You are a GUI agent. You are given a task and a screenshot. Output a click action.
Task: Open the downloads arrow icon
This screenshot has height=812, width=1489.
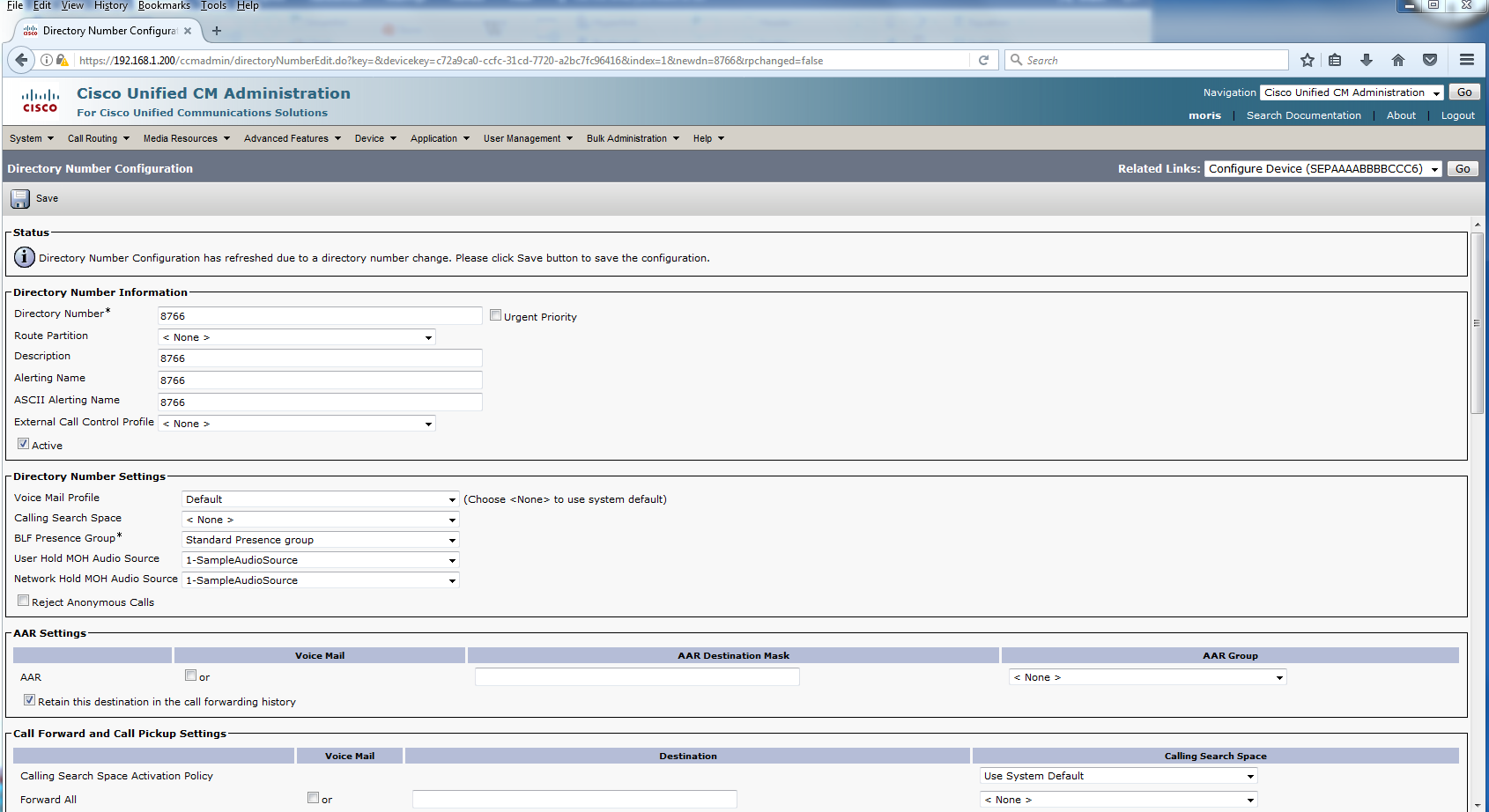1367,60
